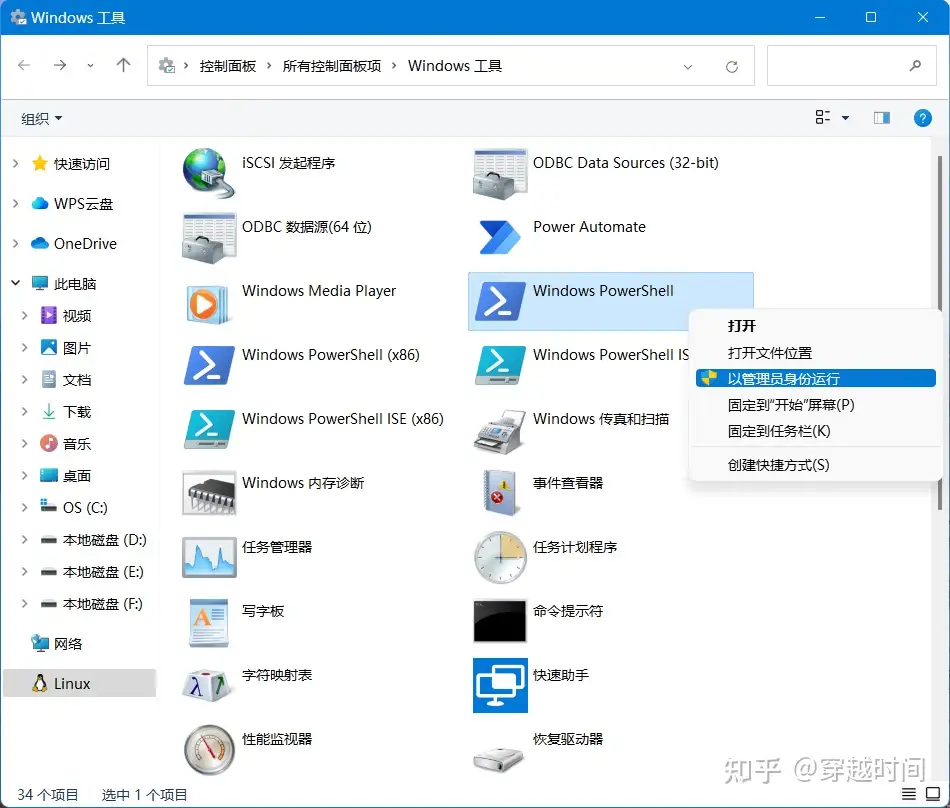950x808 pixels.
Task: Open 本地磁盘 (F:) in sidebar
Action: coord(102,604)
